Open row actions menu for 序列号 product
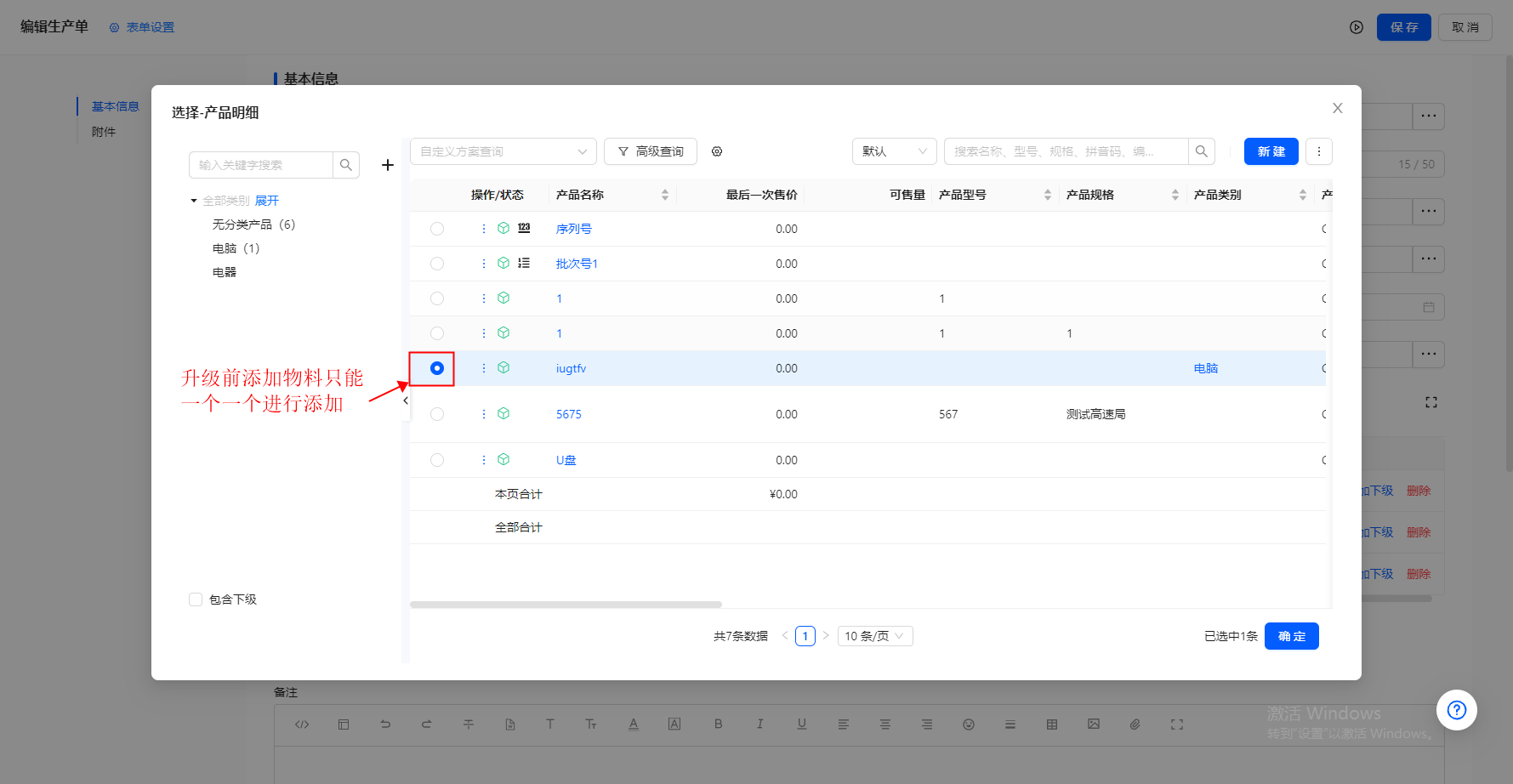This screenshot has width=1513, height=784. (x=484, y=229)
